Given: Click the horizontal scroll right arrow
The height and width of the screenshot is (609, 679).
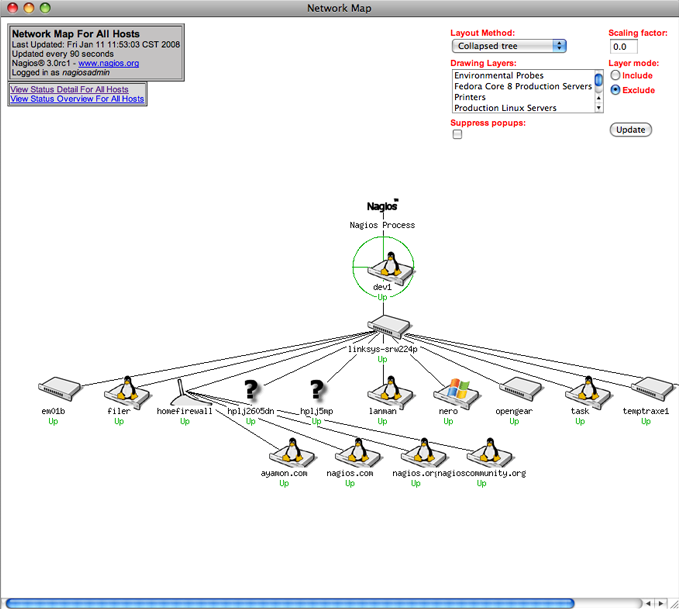Looking at the screenshot, I should coord(661,603).
